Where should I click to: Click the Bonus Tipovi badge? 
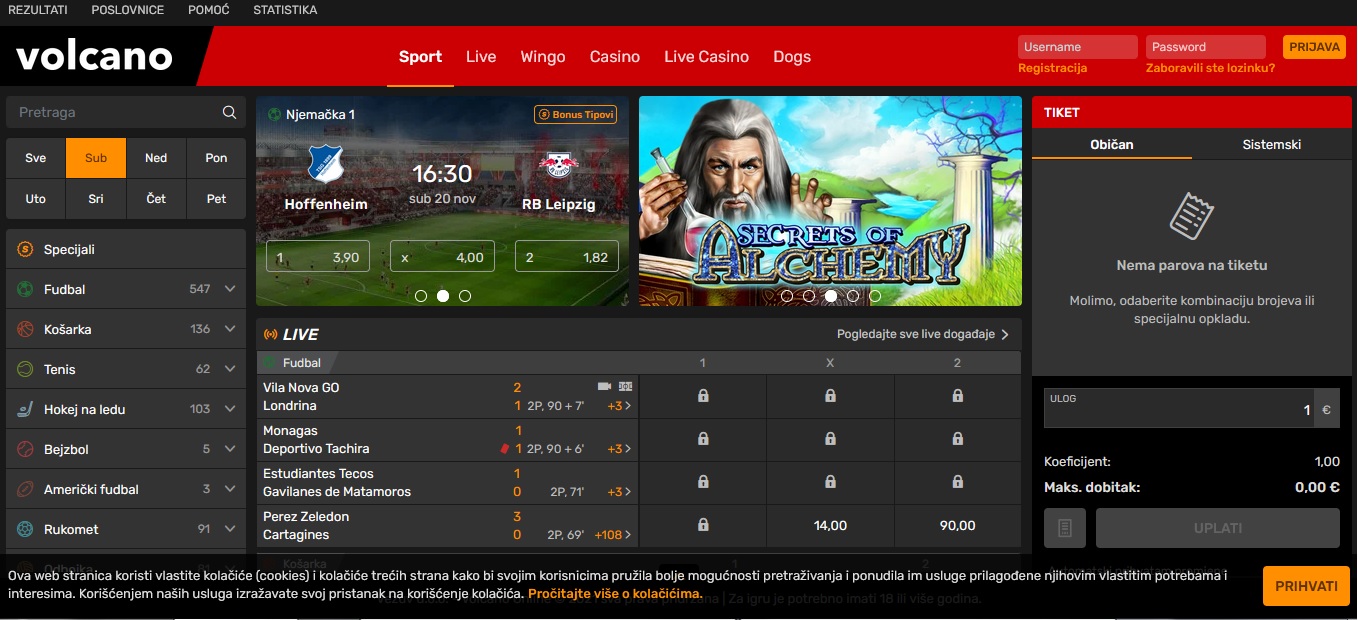[575, 115]
